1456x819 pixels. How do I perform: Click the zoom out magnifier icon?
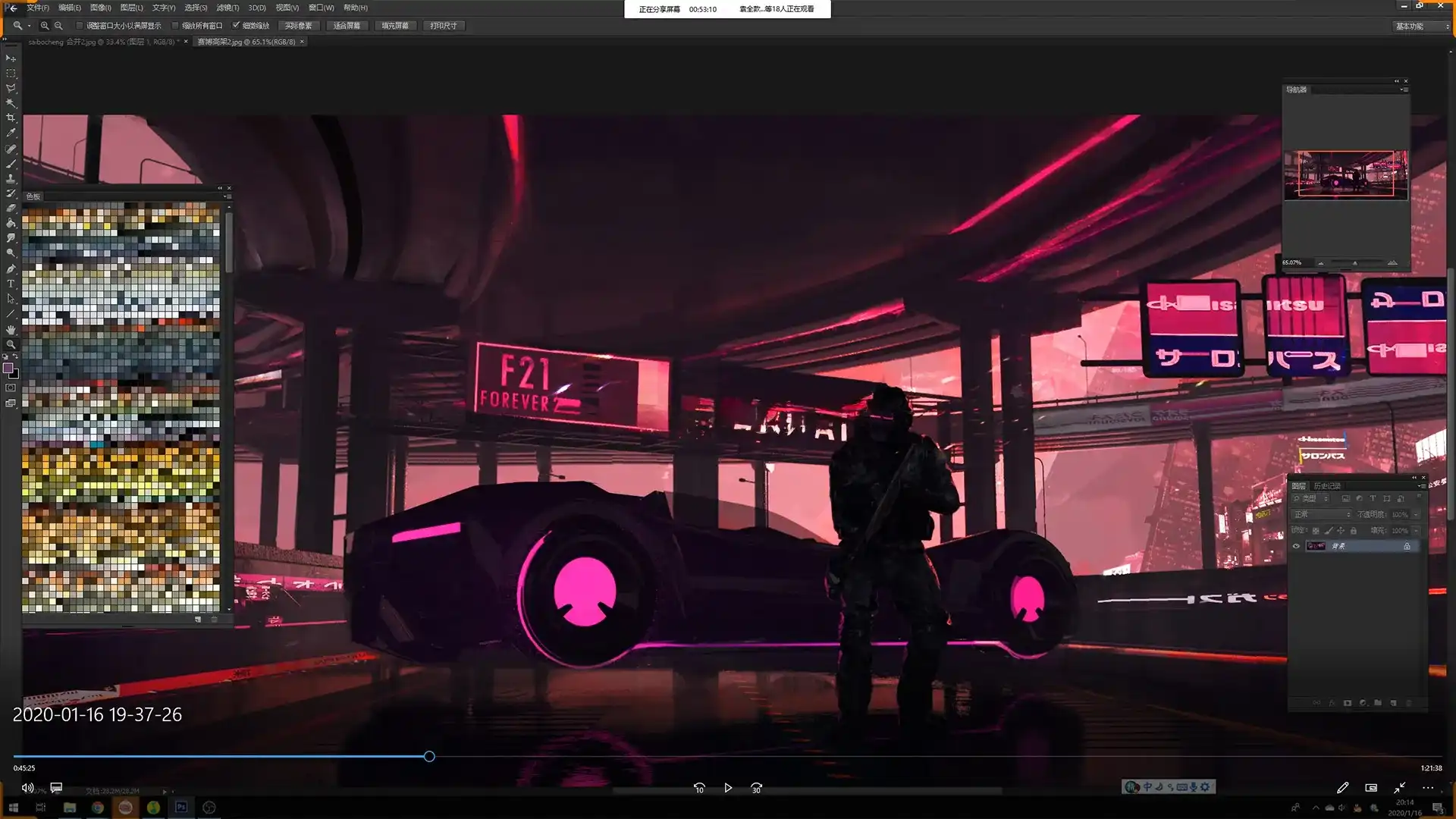pyautogui.click(x=58, y=26)
